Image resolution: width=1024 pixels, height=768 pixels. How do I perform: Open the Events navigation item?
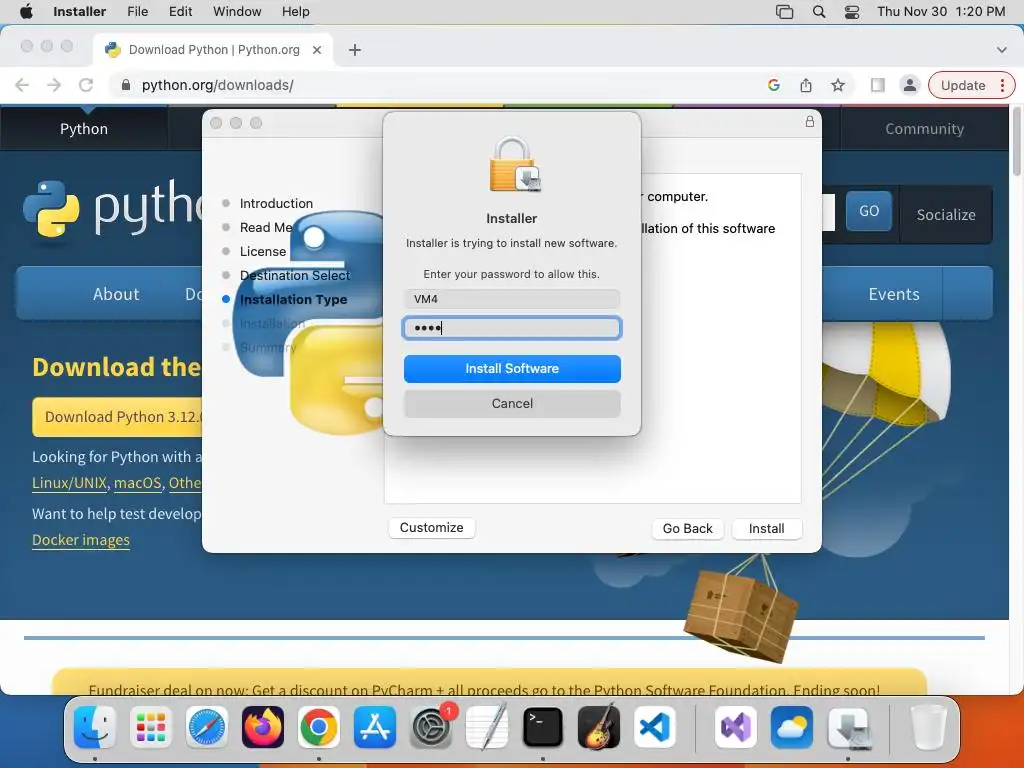click(x=893, y=294)
